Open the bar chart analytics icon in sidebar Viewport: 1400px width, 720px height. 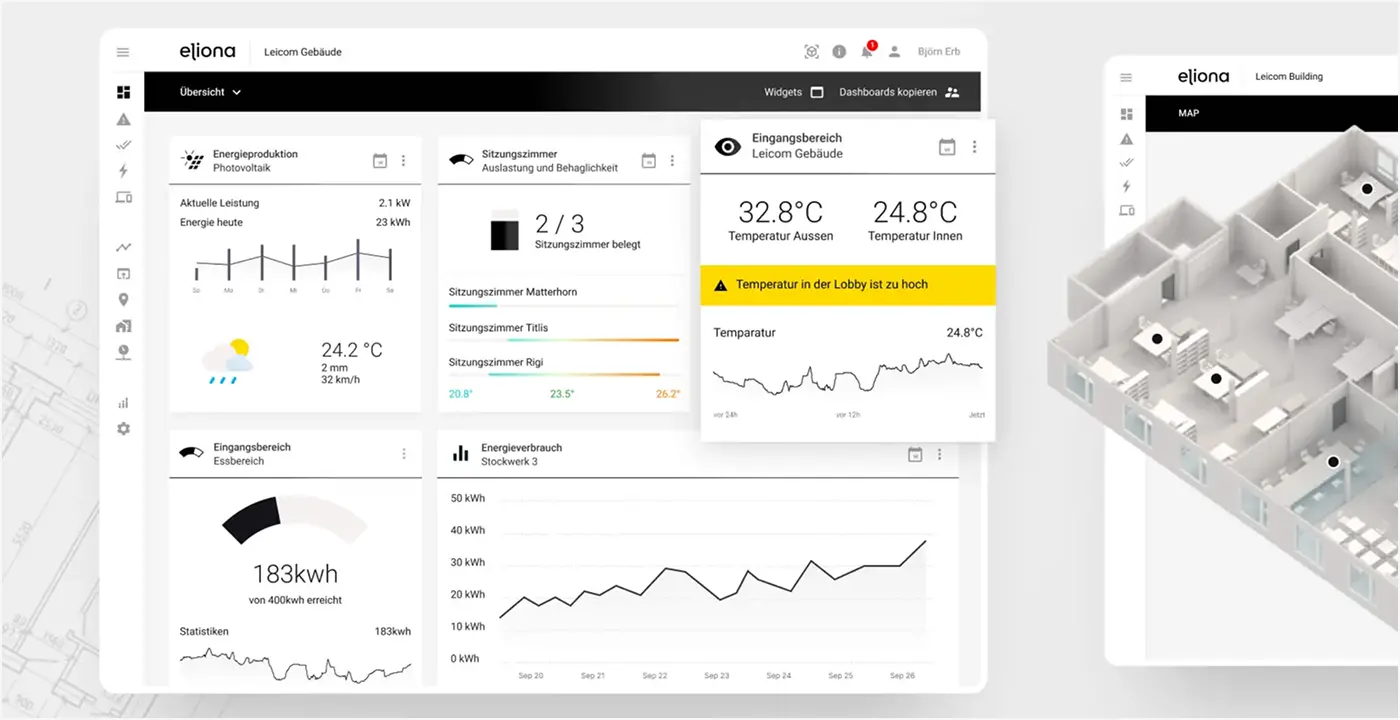coord(123,403)
